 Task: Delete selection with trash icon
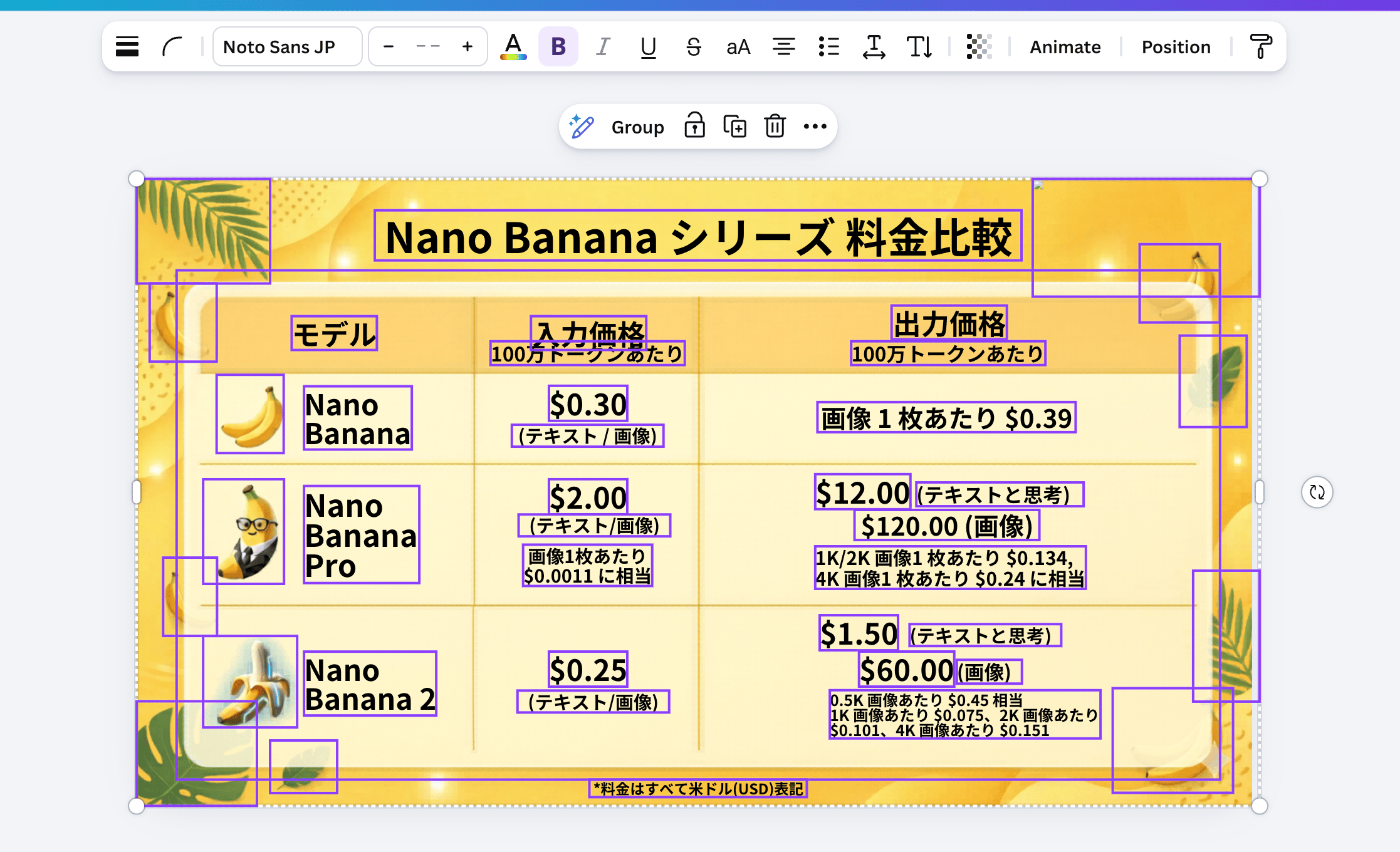pyautogui.click(x=775, y=127)
